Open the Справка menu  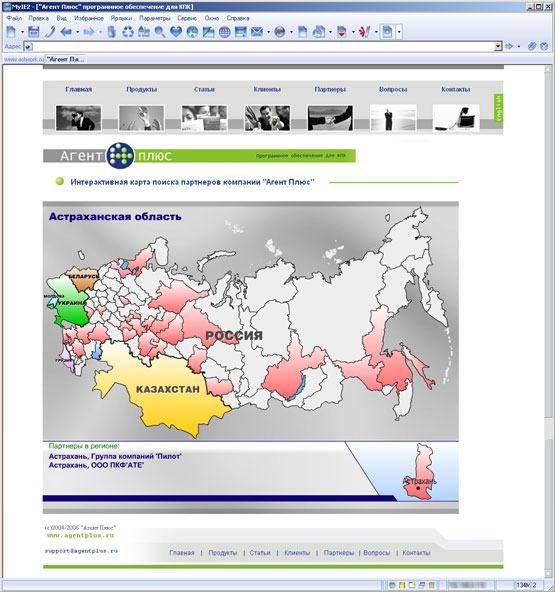[238, 18]
